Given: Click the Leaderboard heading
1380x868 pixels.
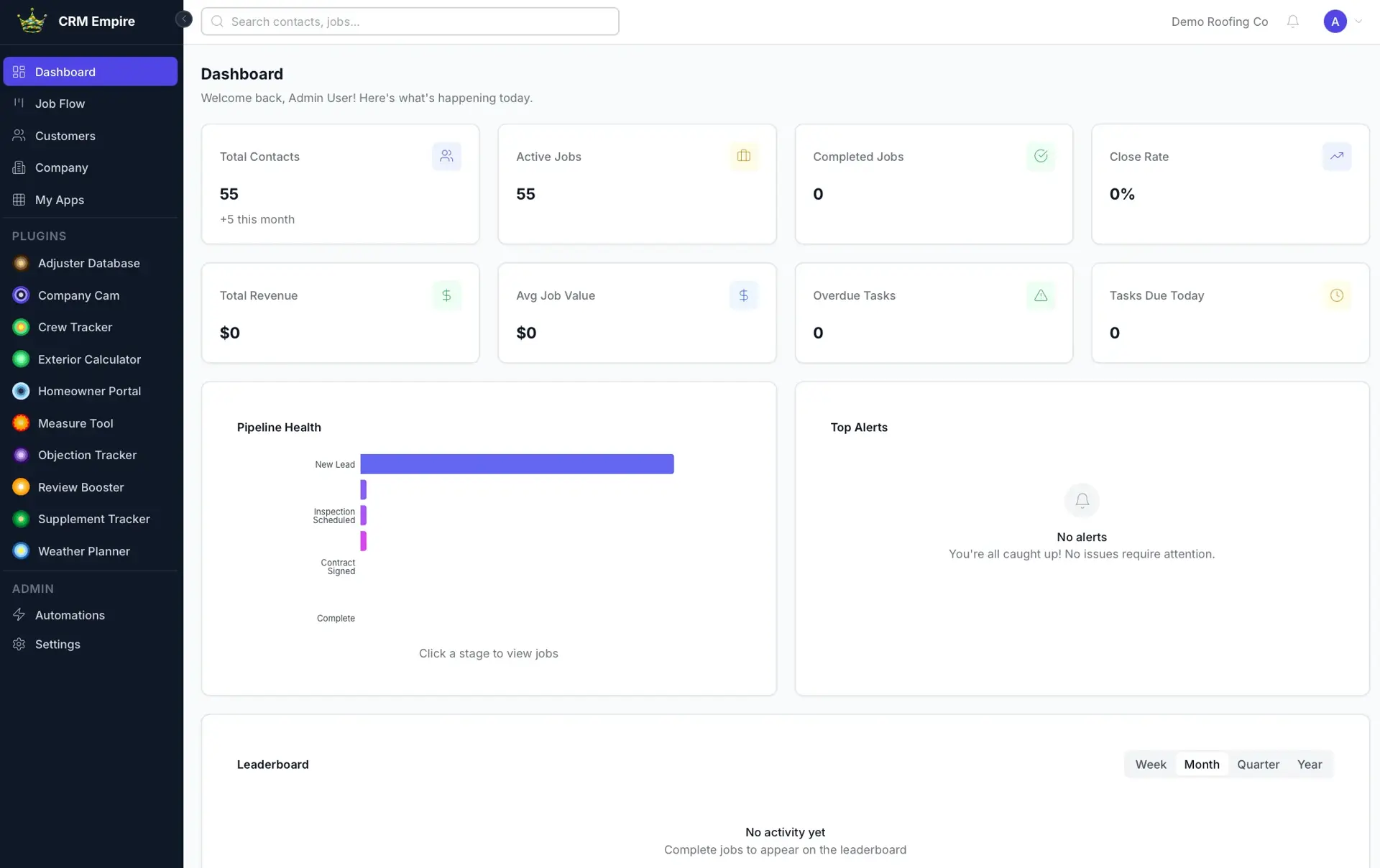Looking at the screenshot, I should click(272, 765).
